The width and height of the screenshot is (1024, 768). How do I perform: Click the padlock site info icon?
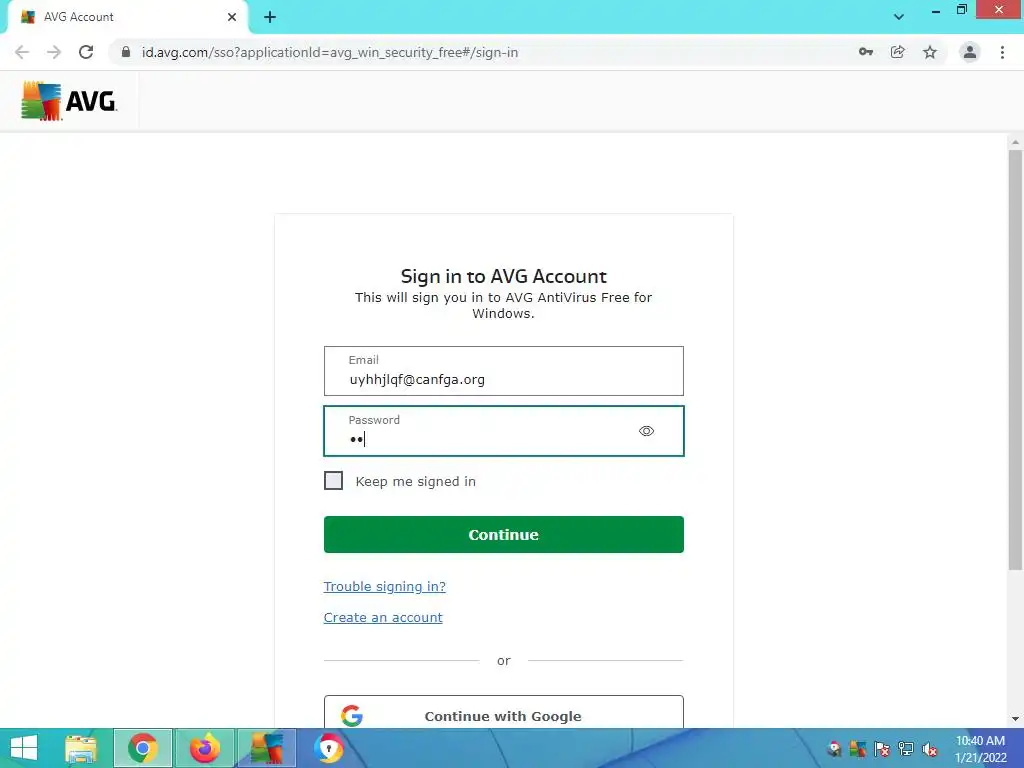(x=126, y=52)
